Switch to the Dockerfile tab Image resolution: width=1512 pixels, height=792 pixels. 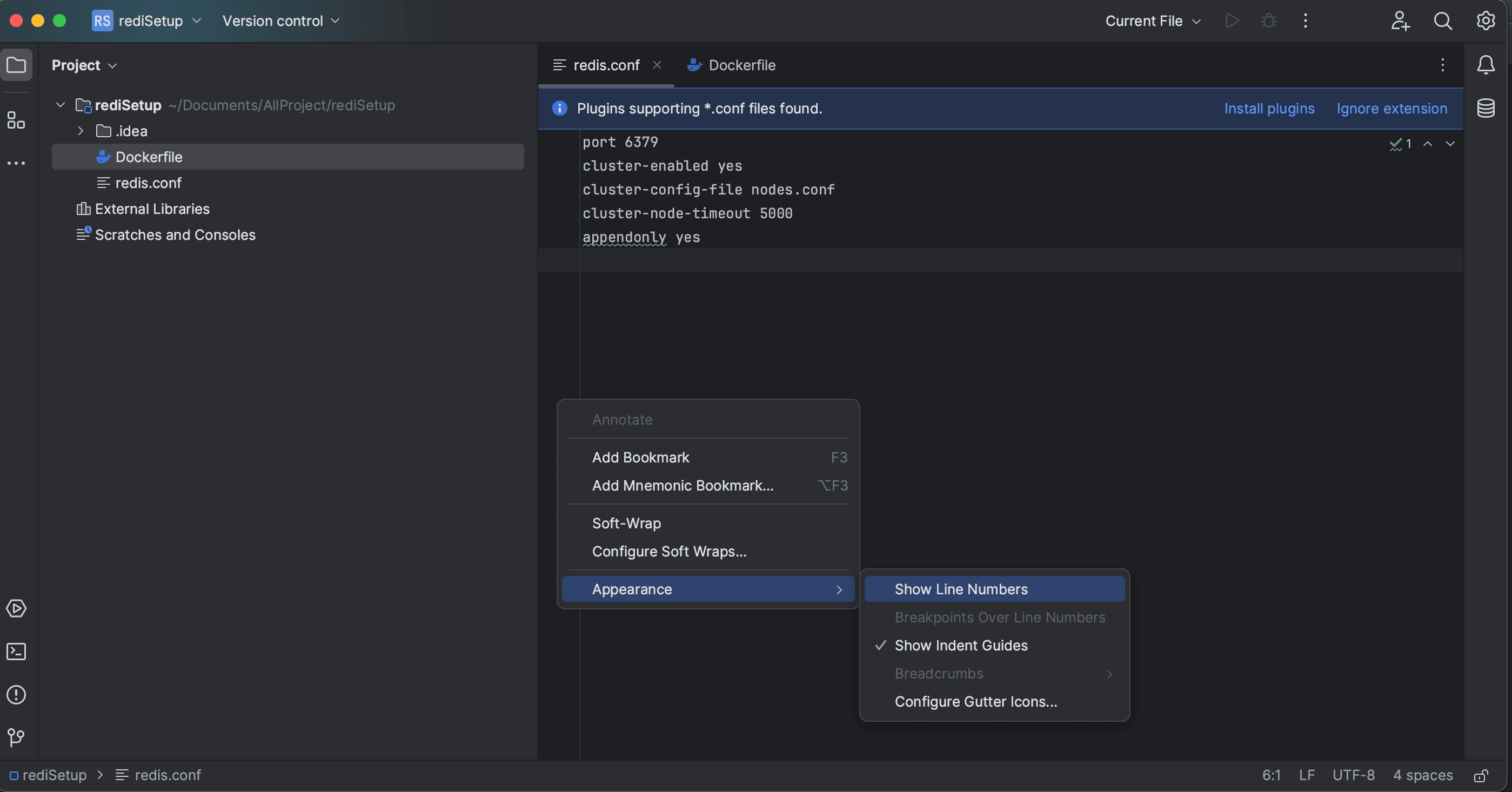(731, 65)
